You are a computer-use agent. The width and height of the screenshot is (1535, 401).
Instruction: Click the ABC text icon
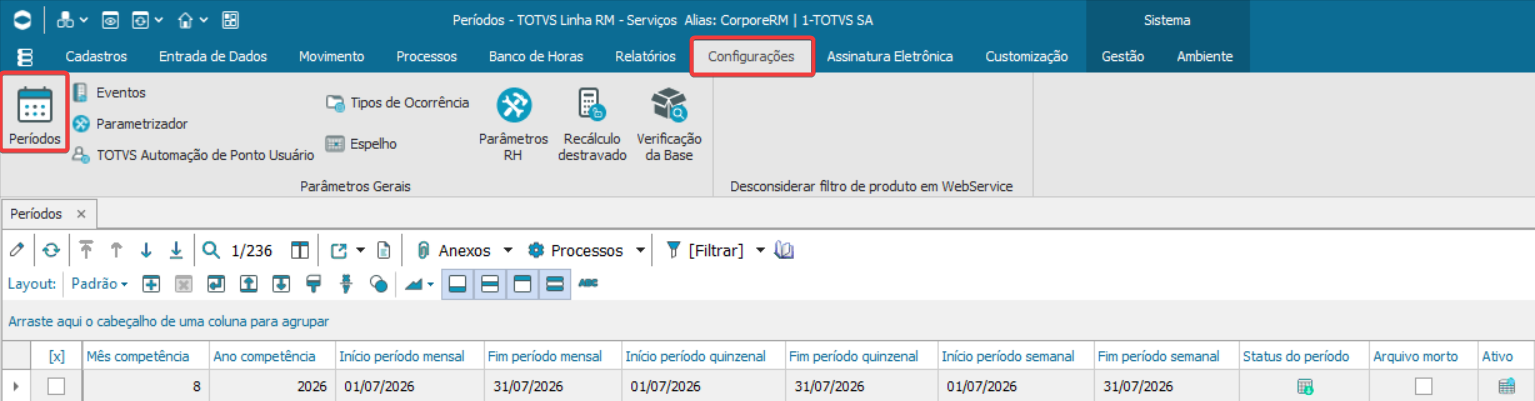tap(589, 284)
